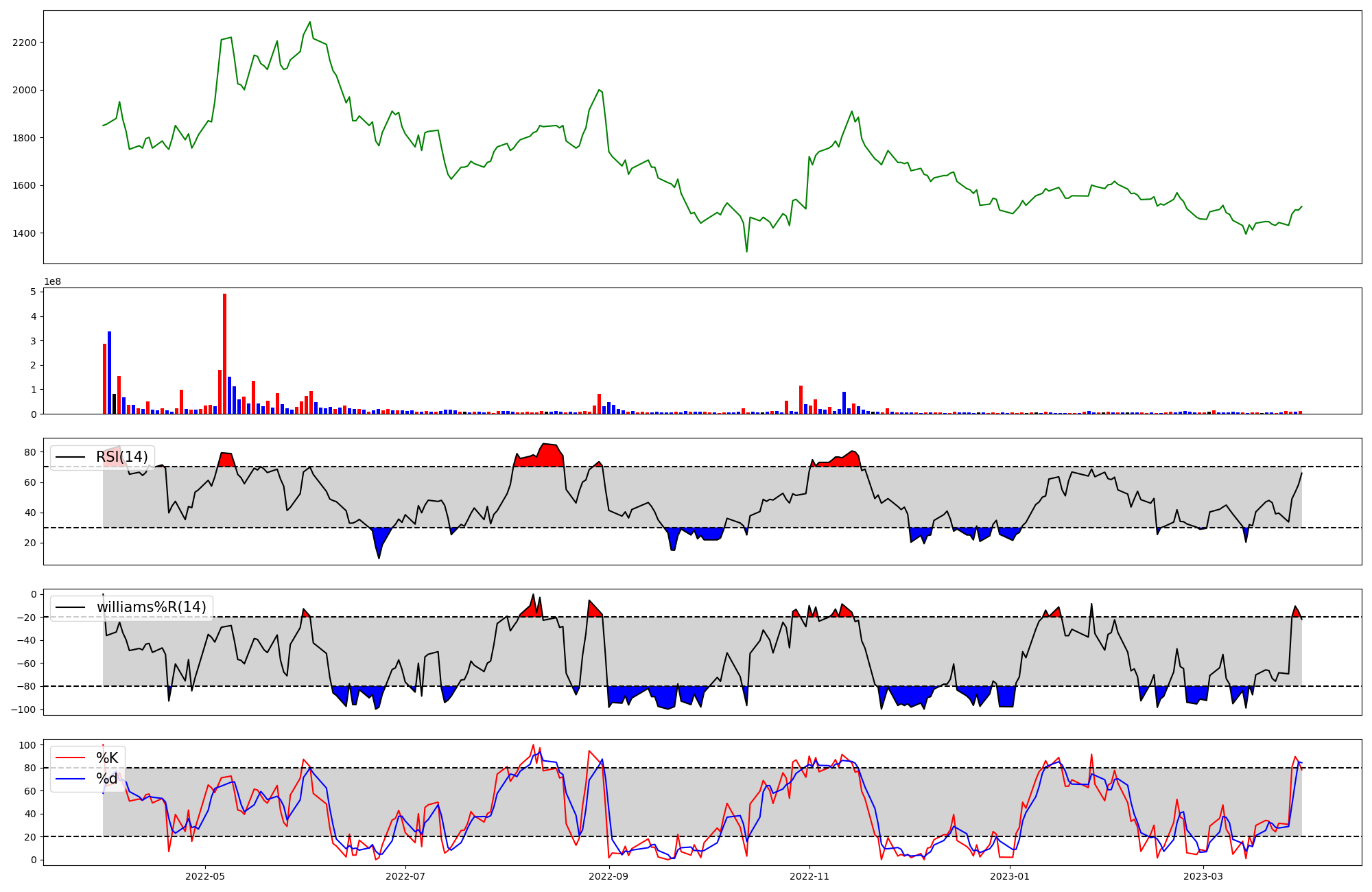Click the 2022-09 x-axis date label

608,876
